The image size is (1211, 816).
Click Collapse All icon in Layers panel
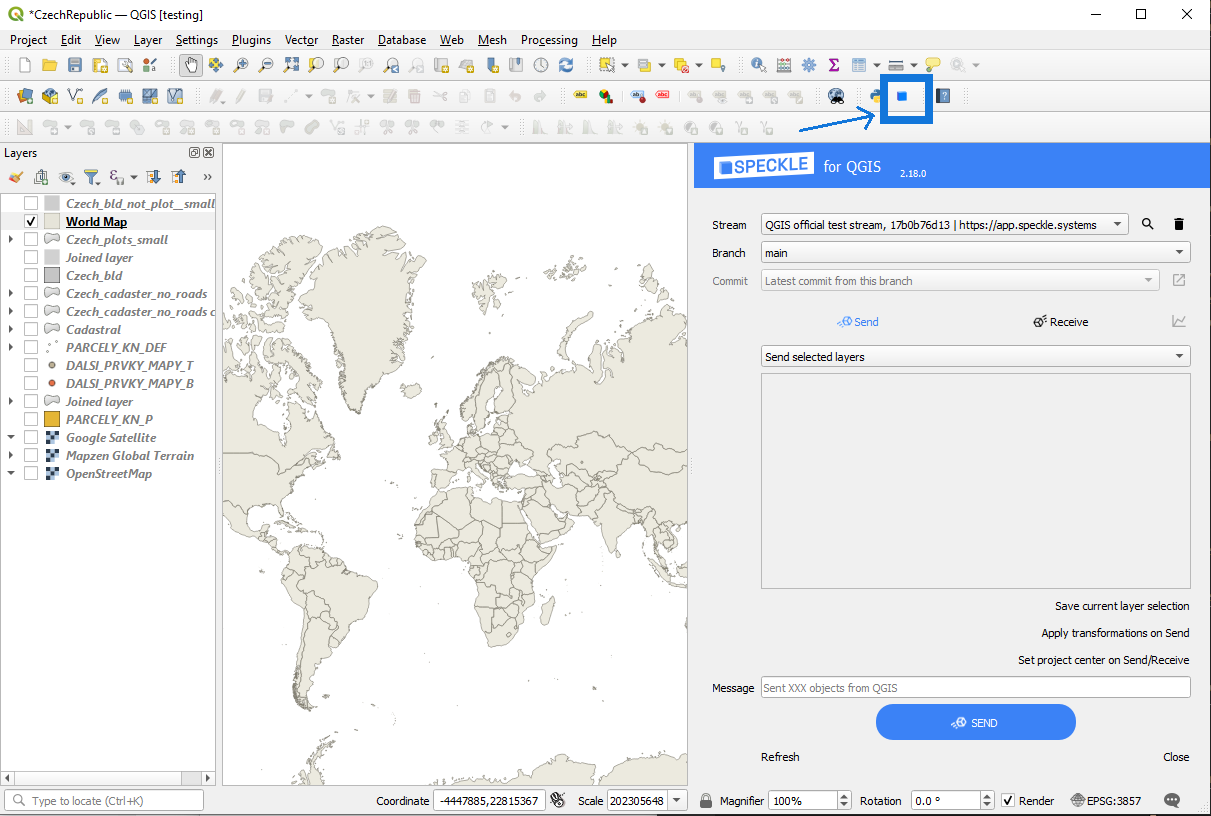pyautogui.click(x=178, y=177)
